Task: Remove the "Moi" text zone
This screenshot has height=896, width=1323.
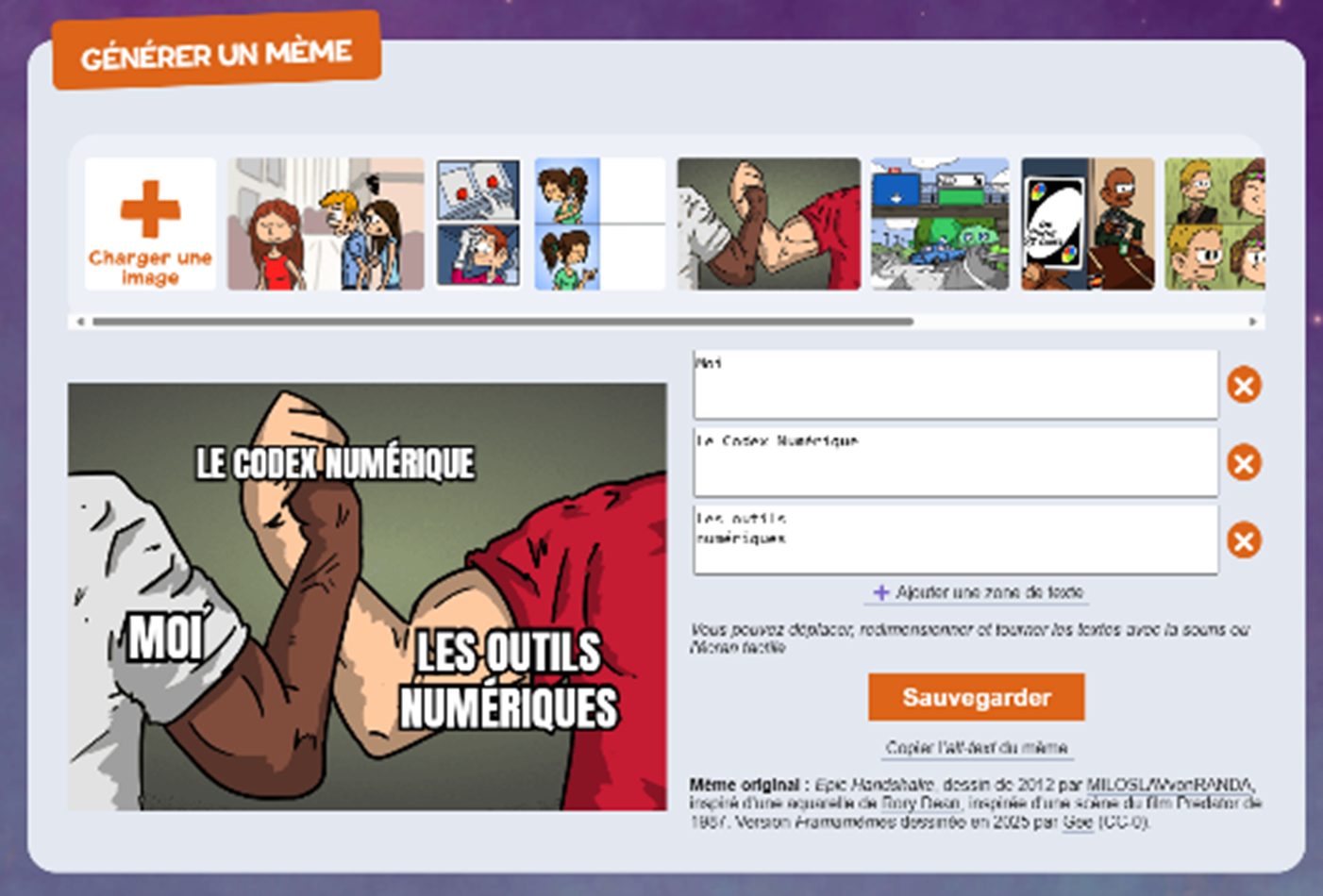Action: point(1244,385)
